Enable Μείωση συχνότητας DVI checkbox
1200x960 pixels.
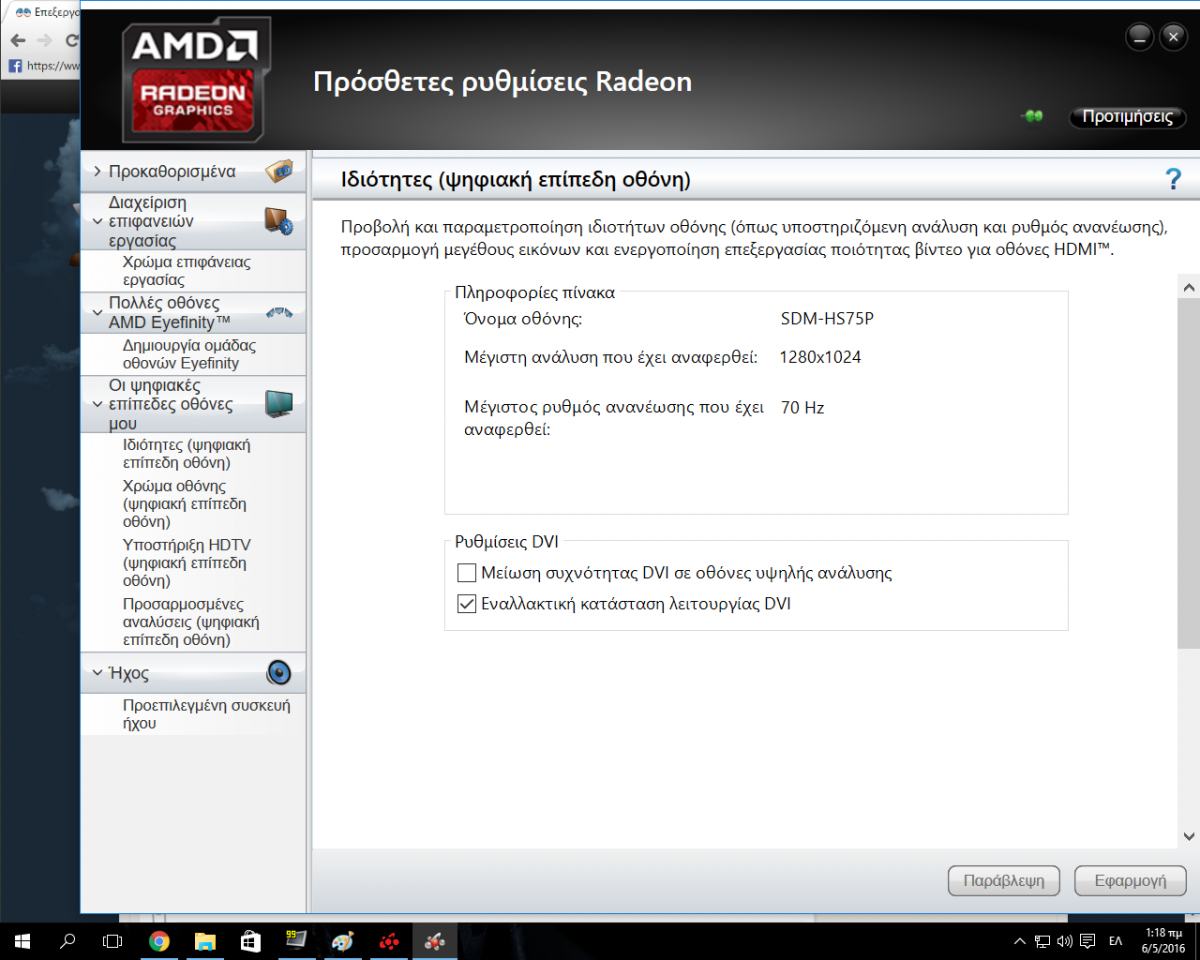(466, 573)
